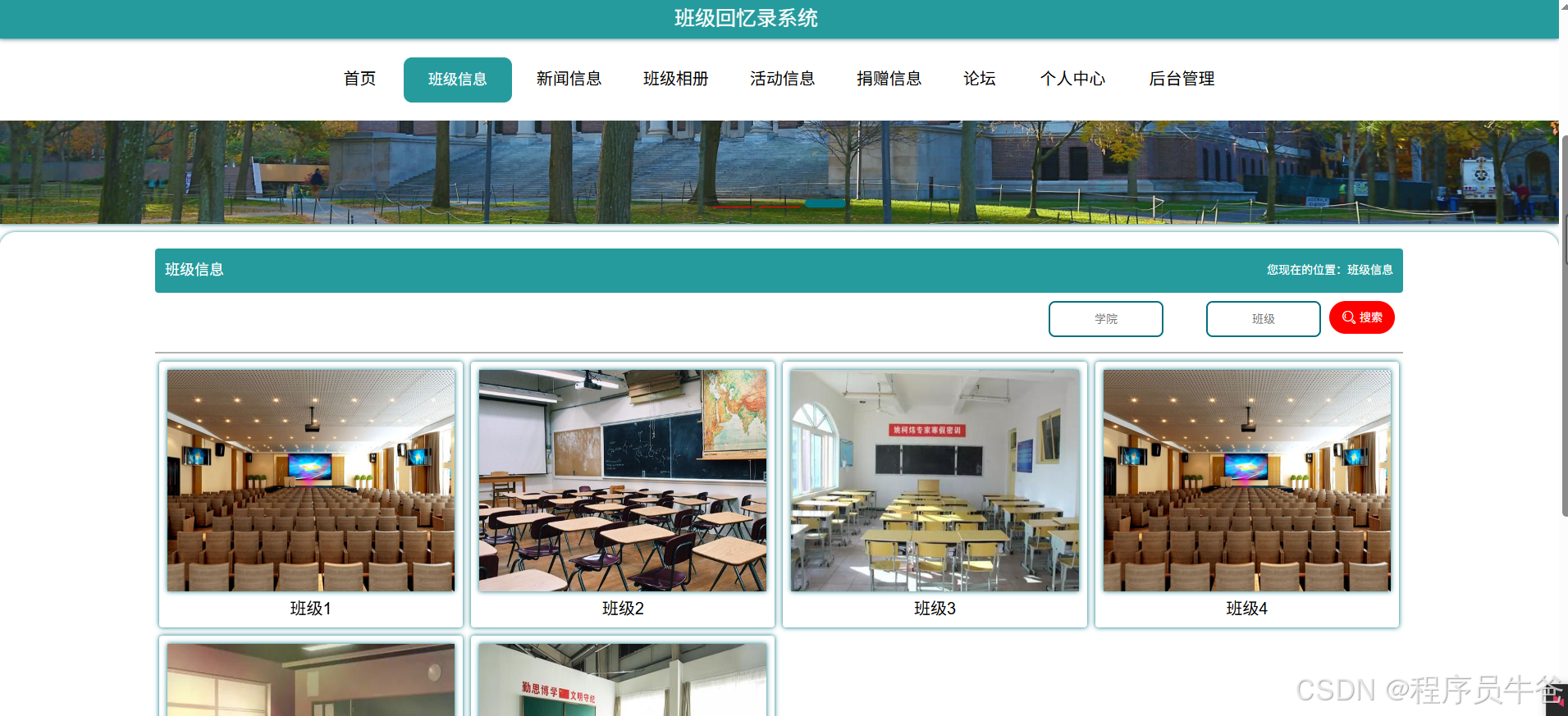Viewport: 1568px width, 716px height.
Task: Open the 捐赠信息 menu item
Action: point(889,79)
